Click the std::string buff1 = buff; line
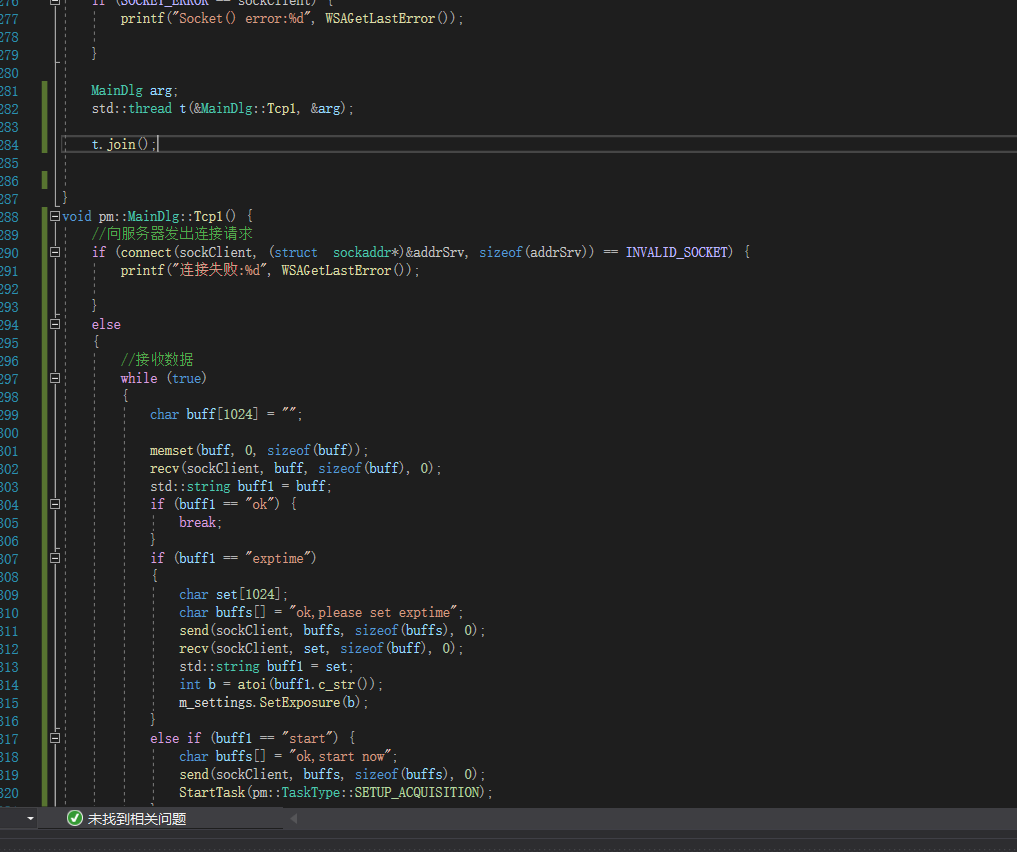Screen dimensions: 1017x852 241,486
